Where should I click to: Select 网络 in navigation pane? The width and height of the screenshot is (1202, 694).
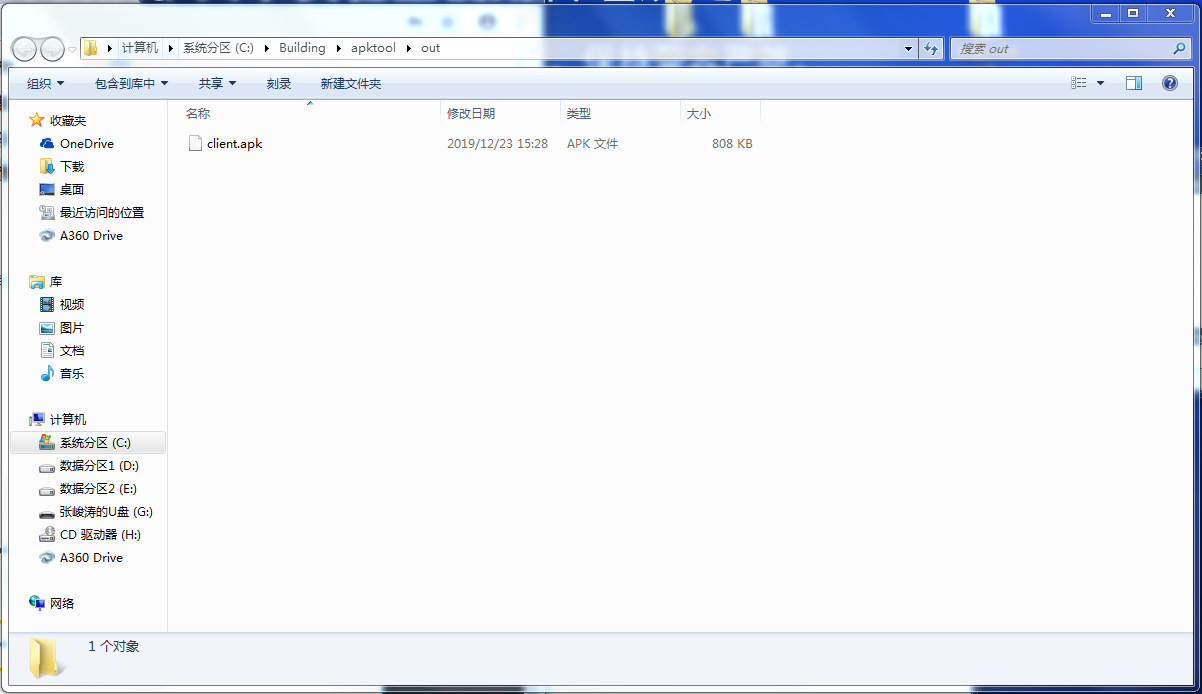pyautogui.click(x=62, y=604)
